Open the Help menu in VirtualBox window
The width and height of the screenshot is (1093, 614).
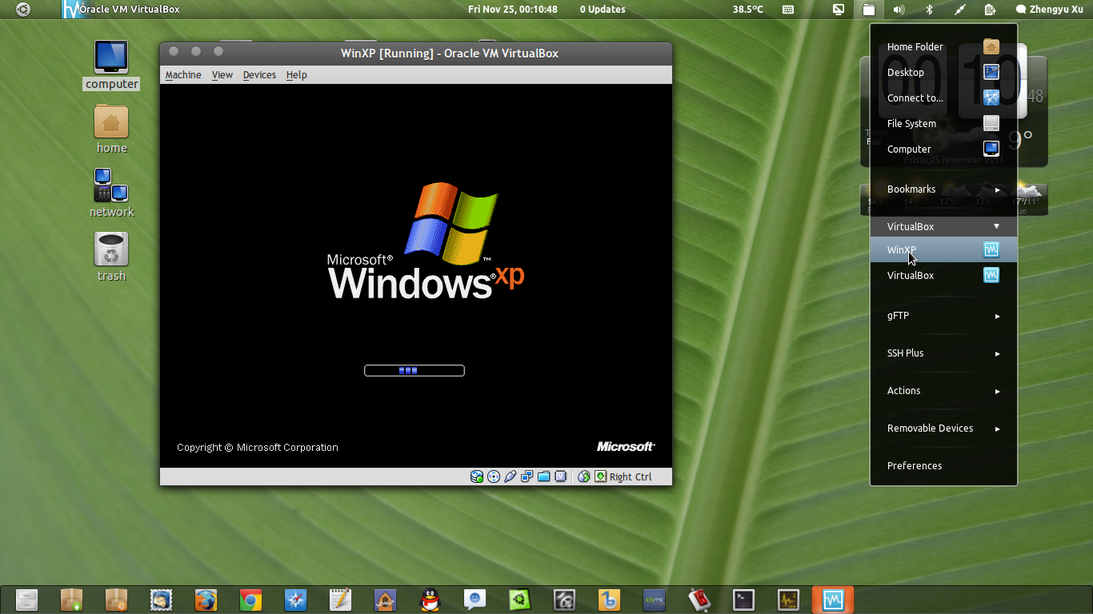296,75
